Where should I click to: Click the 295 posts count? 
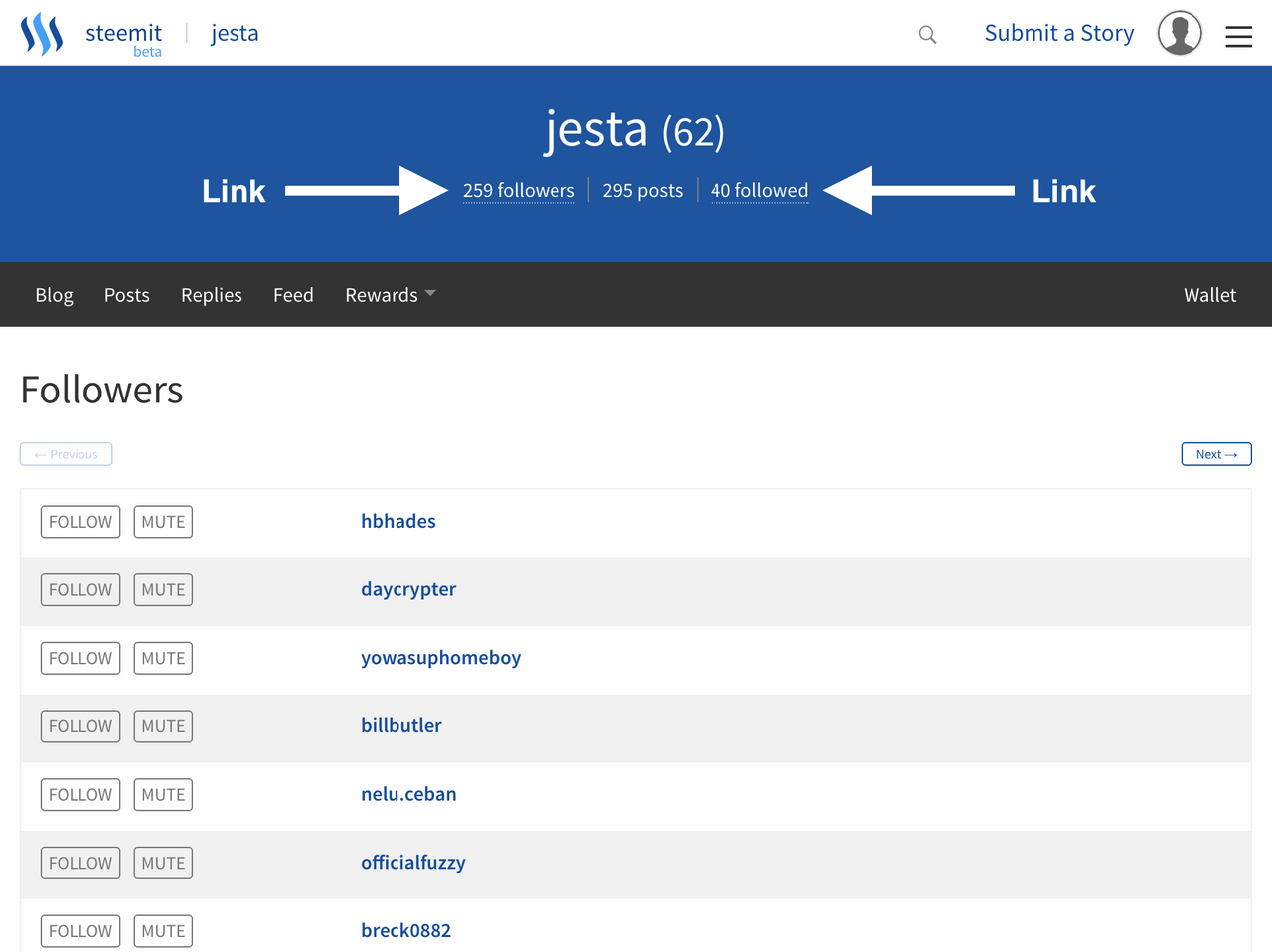[x=643, y=190]
